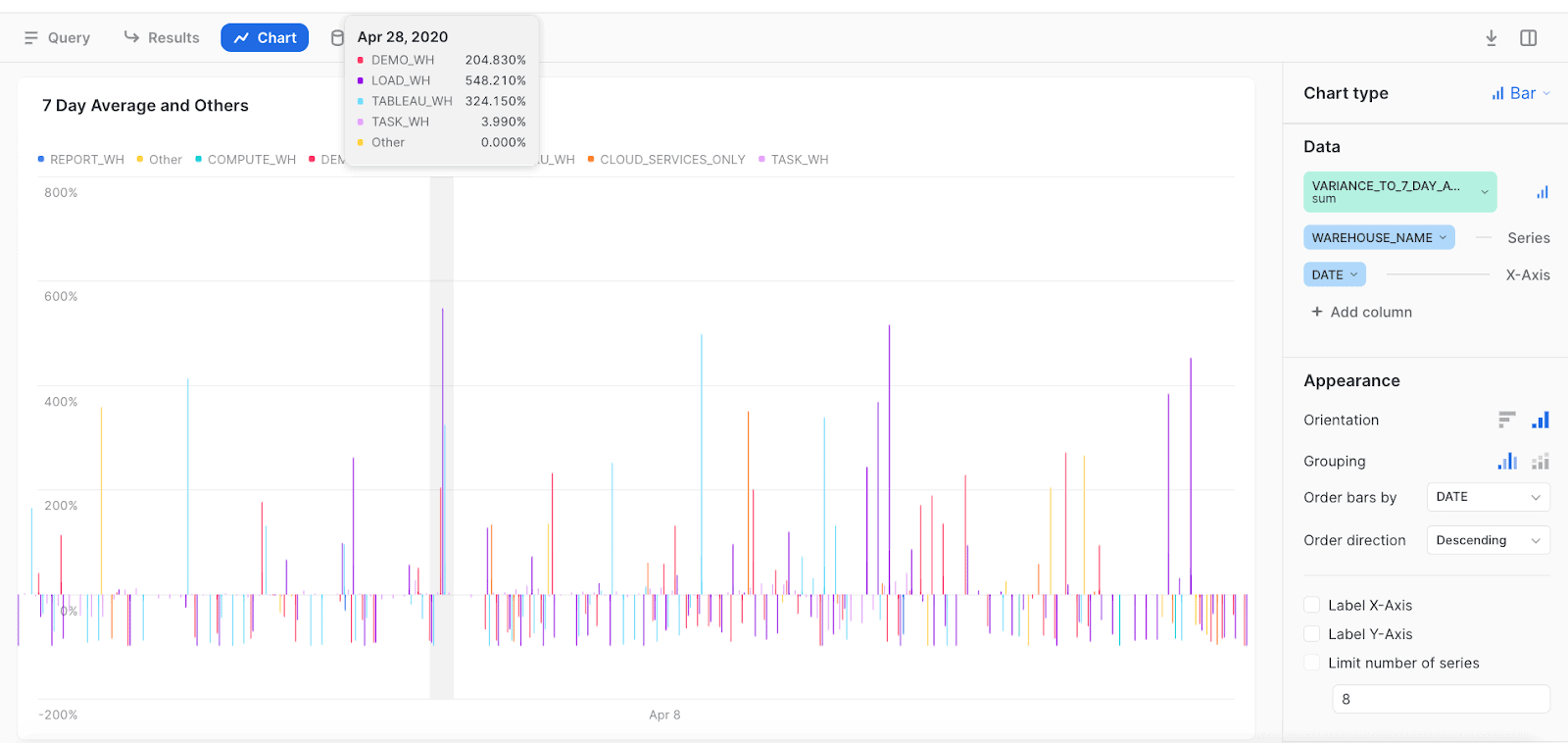The image size is (1568, 743).
Task: Click CLOUD_SERVICES_ONLY legend entry
Action: (666, 159)
